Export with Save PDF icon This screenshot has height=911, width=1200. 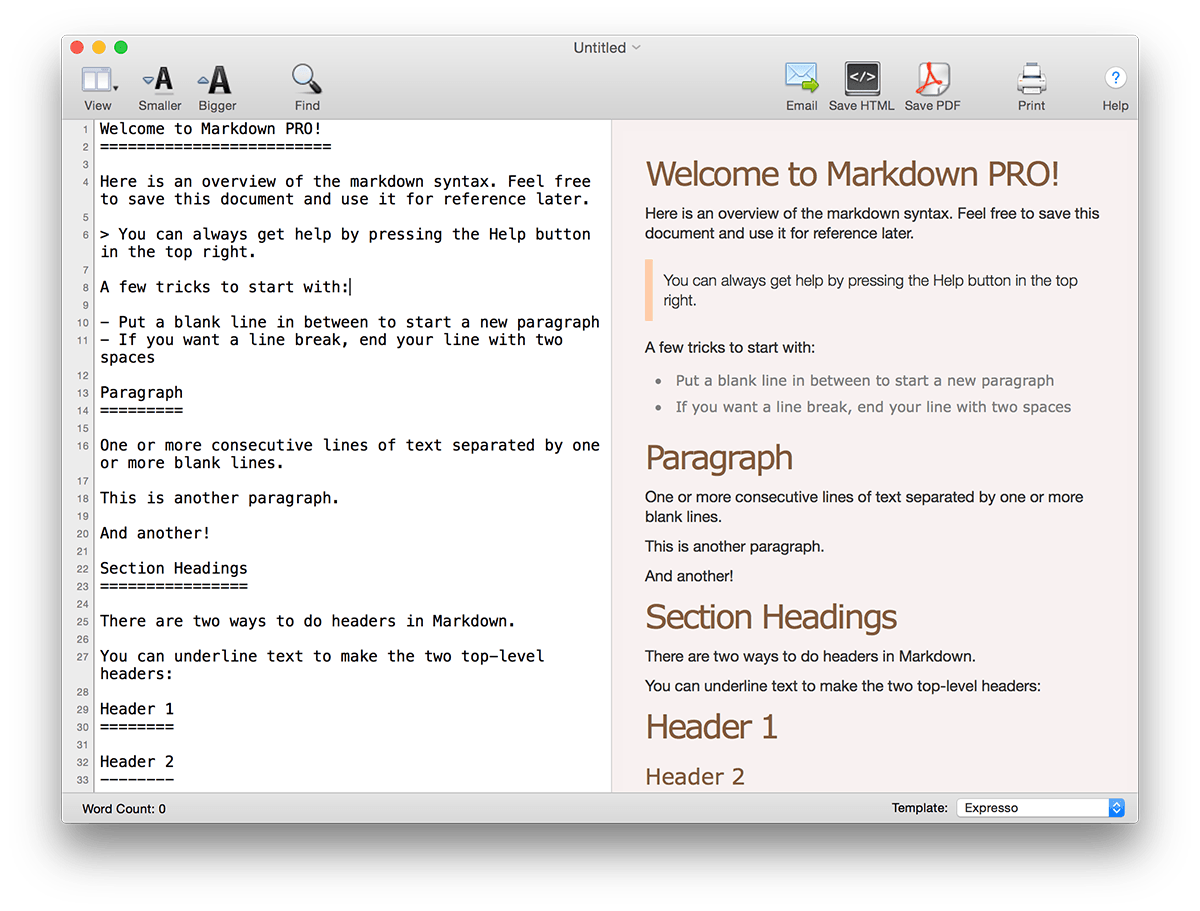(933, 78)
